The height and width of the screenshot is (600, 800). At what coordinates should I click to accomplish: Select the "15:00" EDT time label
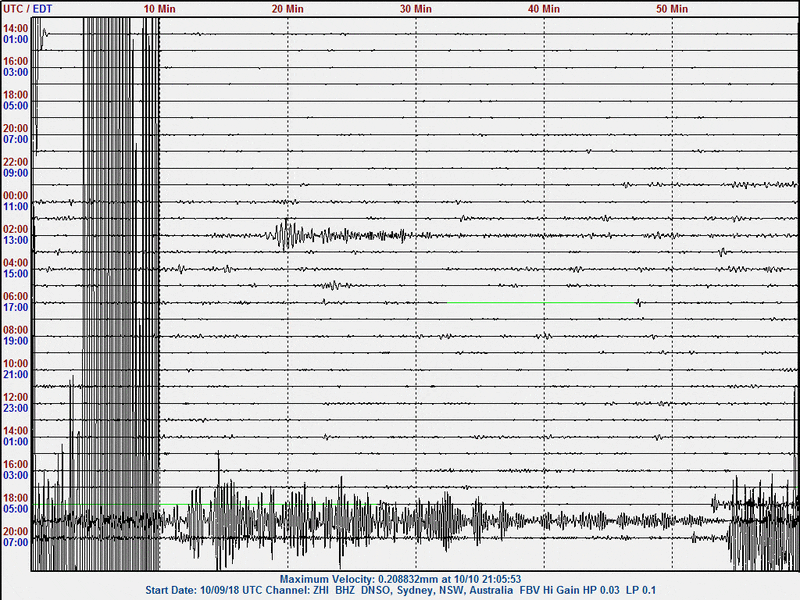[15, 274]
